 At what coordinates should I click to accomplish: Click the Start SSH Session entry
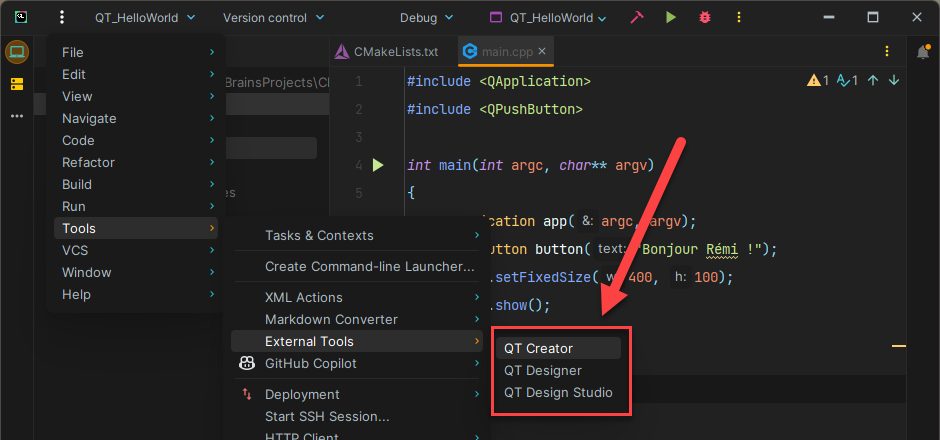tap(326, 416)
